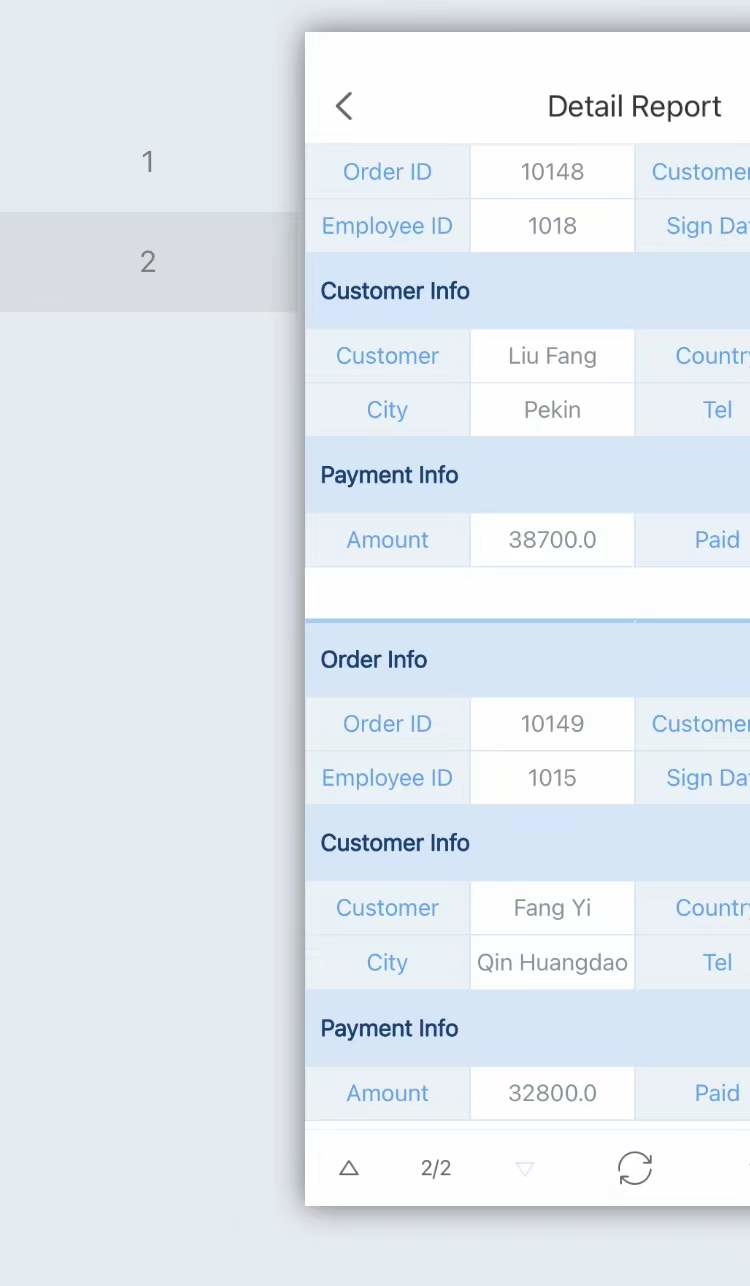Click Customer Info header above Fang Yi

tap(528, 843)
